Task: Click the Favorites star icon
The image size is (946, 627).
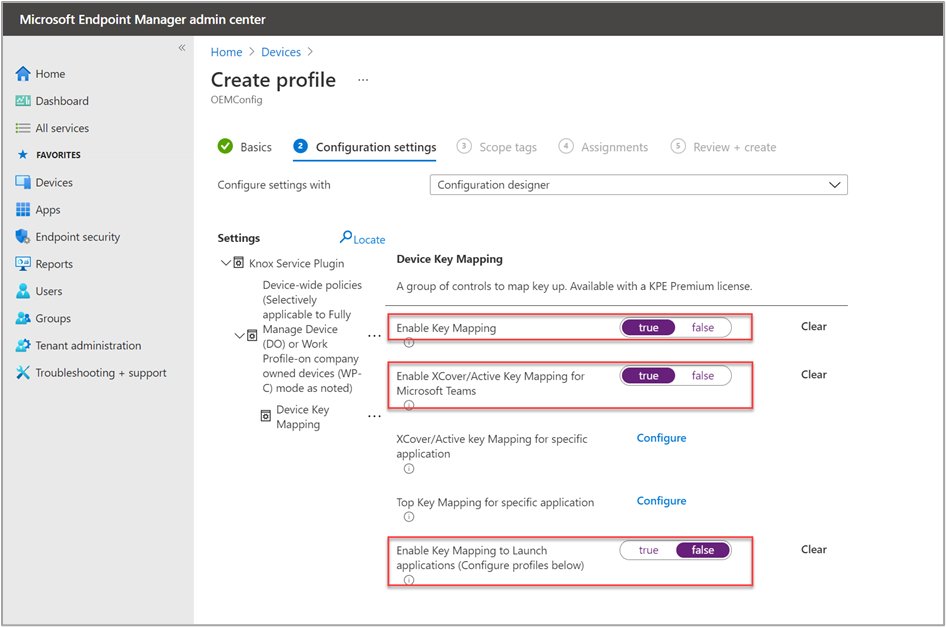Action: point(23,154)
